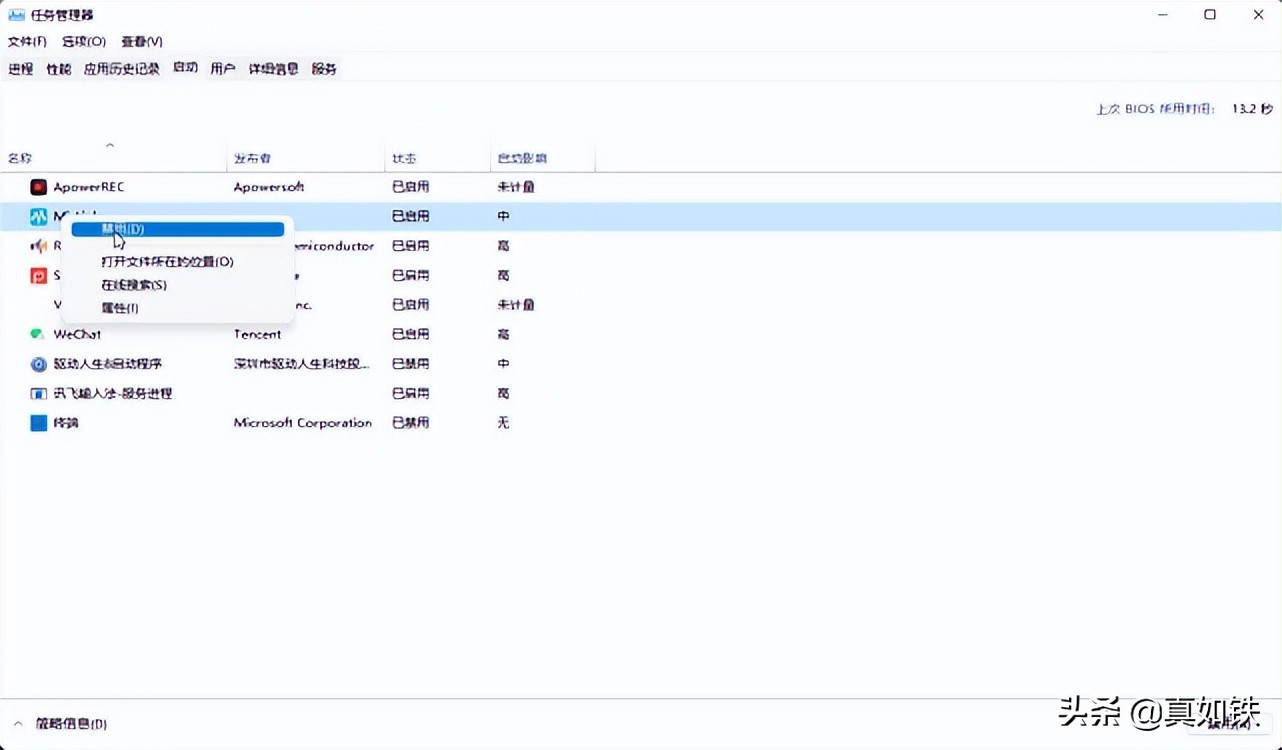Click the round 驱动人生 gear icon
The width and height of the screenshot is (1282, 750).
coord(39,364)
